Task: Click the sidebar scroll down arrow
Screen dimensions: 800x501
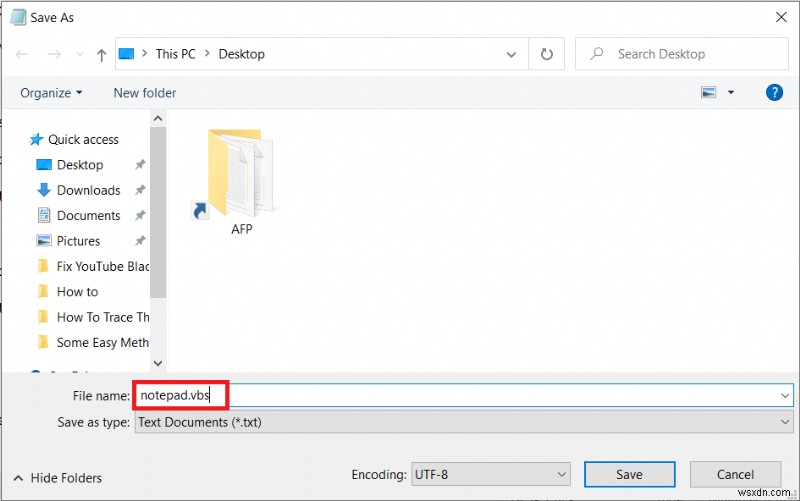Action: pyautogui.click(x=158, y=363)
